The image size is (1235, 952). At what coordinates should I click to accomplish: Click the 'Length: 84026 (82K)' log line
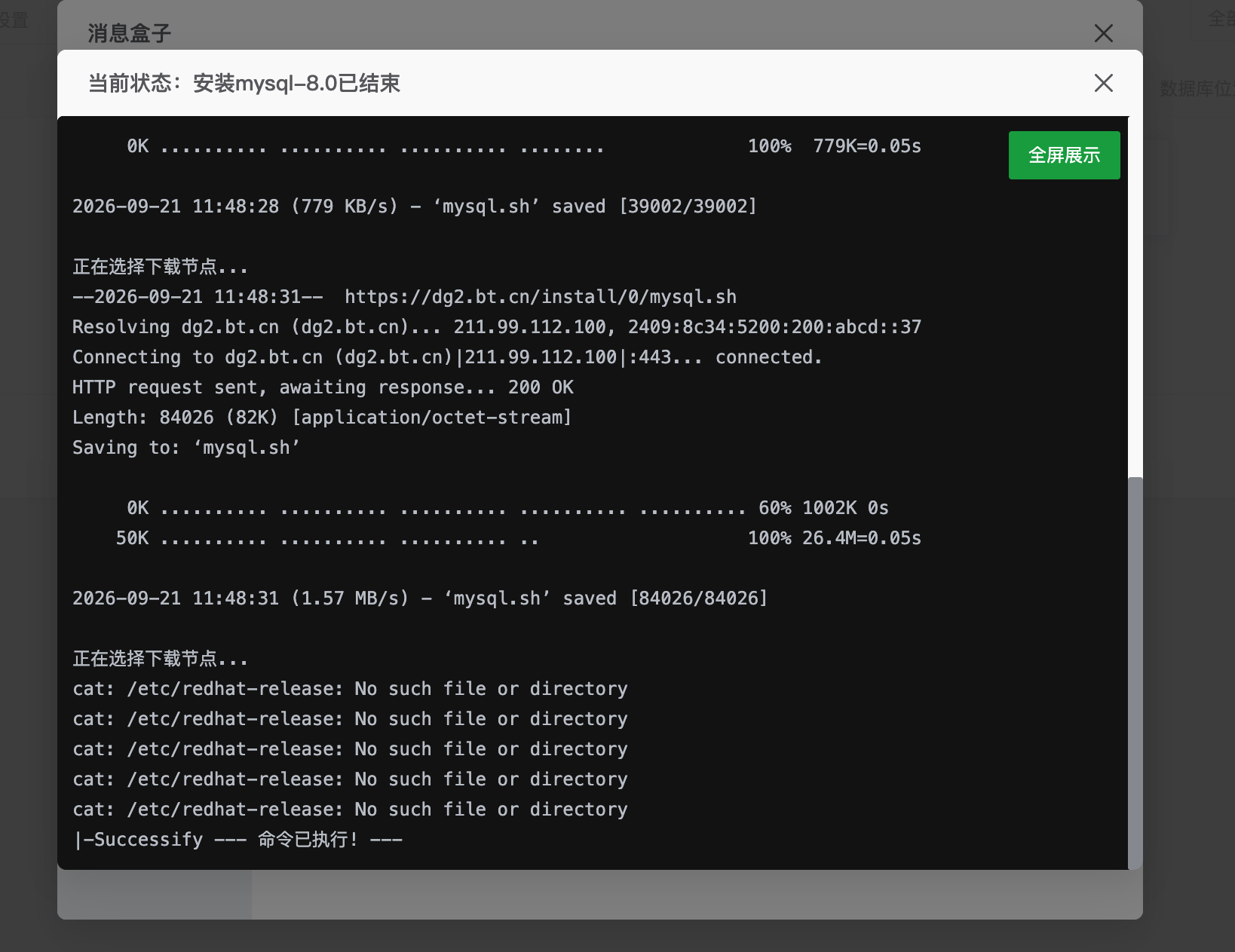tap(322, 418)
